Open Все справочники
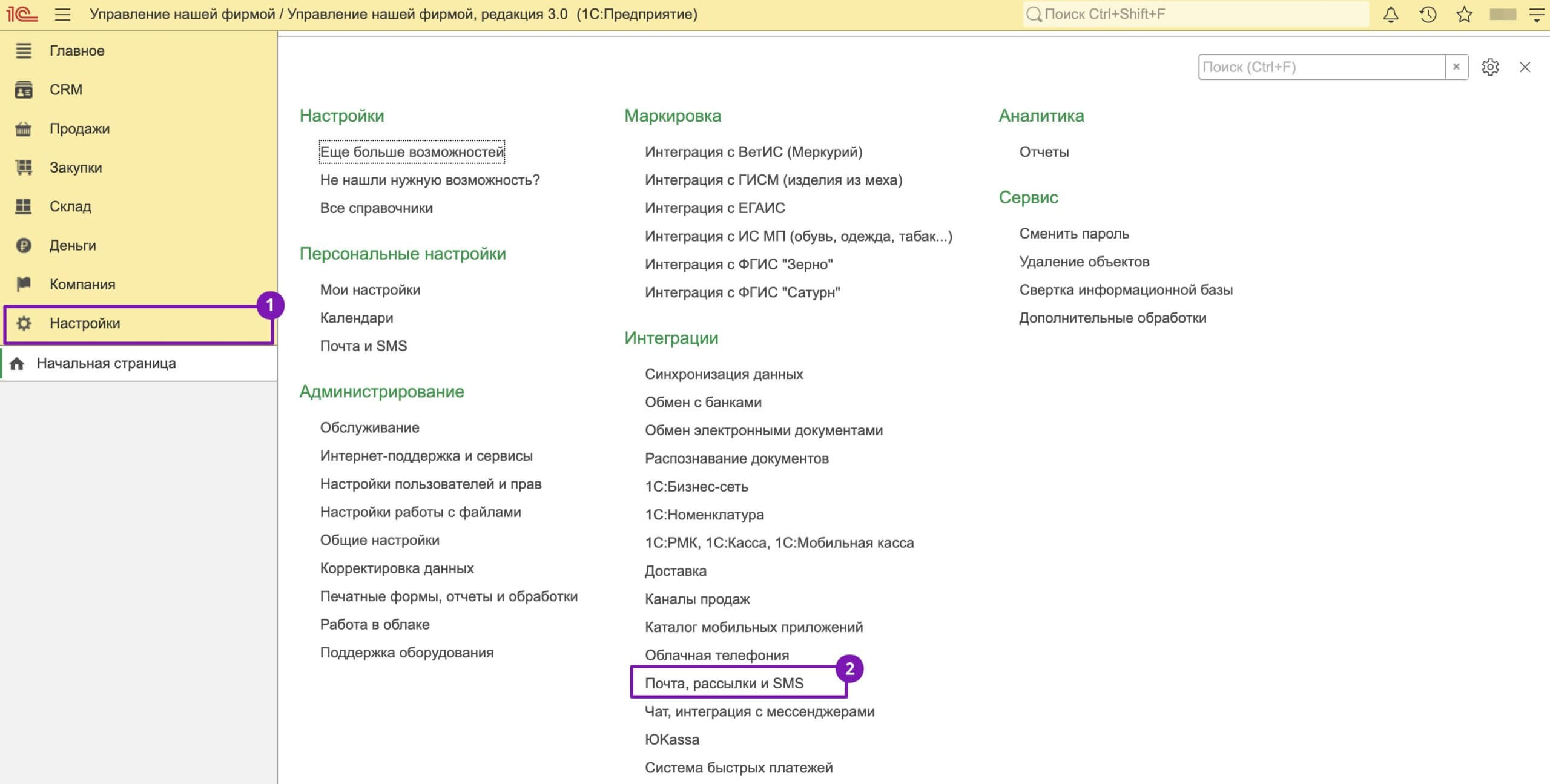 [376, 208]
